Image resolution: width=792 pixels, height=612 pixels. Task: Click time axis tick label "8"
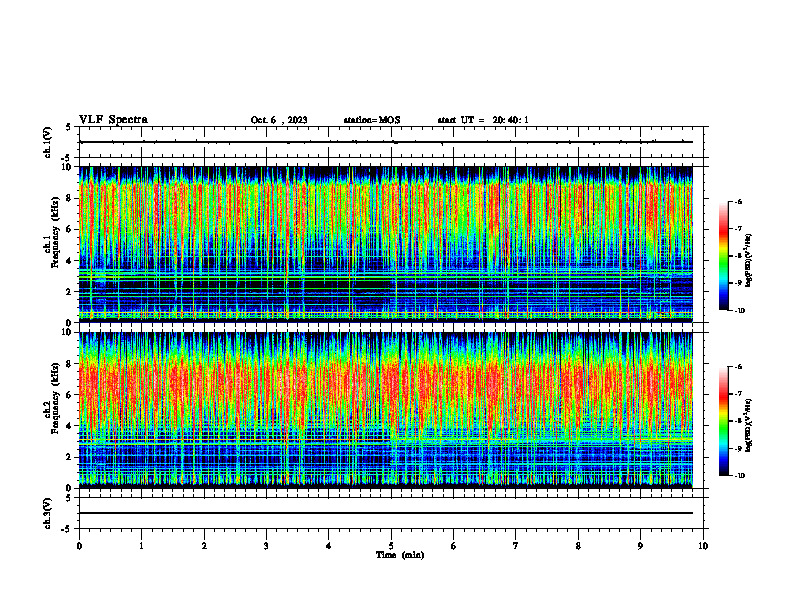pos(578,546)
